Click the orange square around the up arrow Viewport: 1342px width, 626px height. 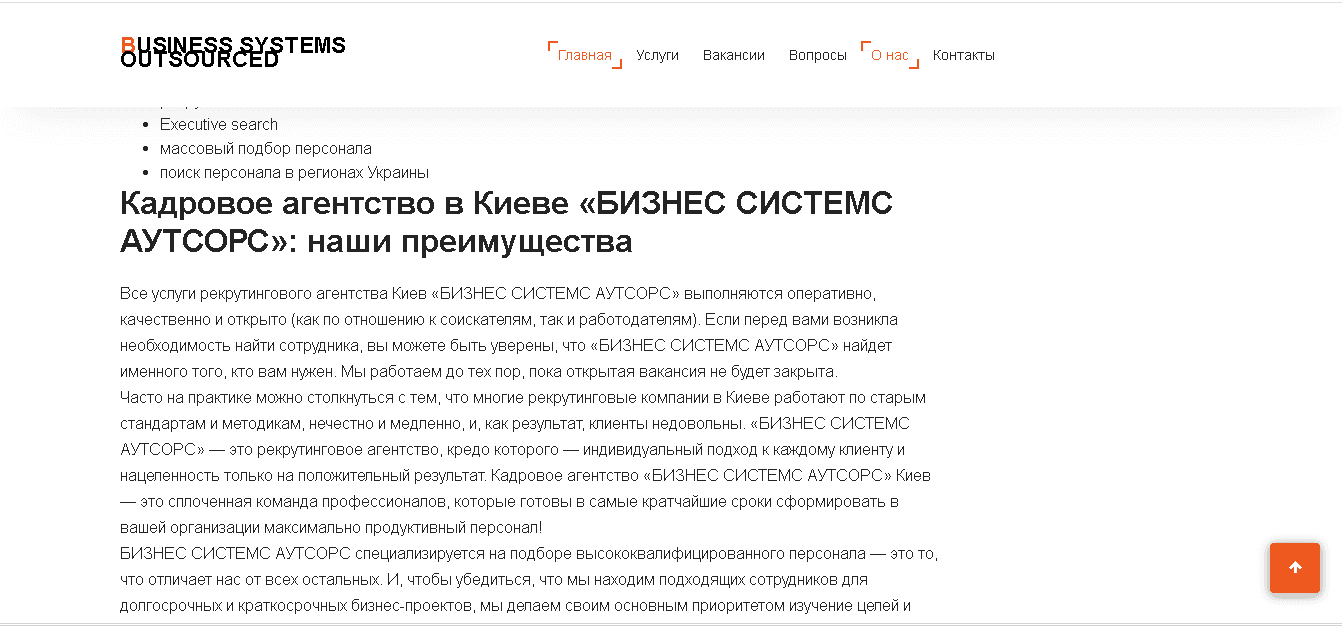click(x=1294, y=568)
